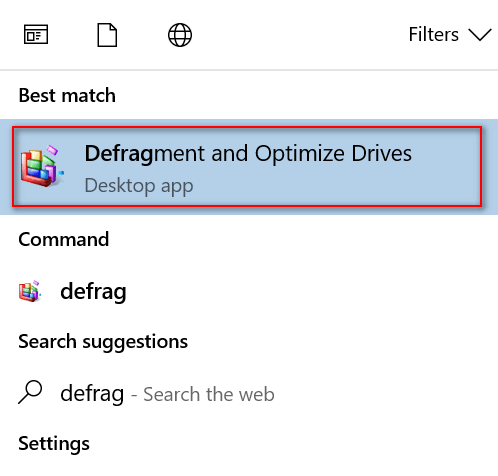Click the highlighted blue row's right edge
The width and height of the screenshot is (498, 476).
pyautogui.click(x=490, y=167)
